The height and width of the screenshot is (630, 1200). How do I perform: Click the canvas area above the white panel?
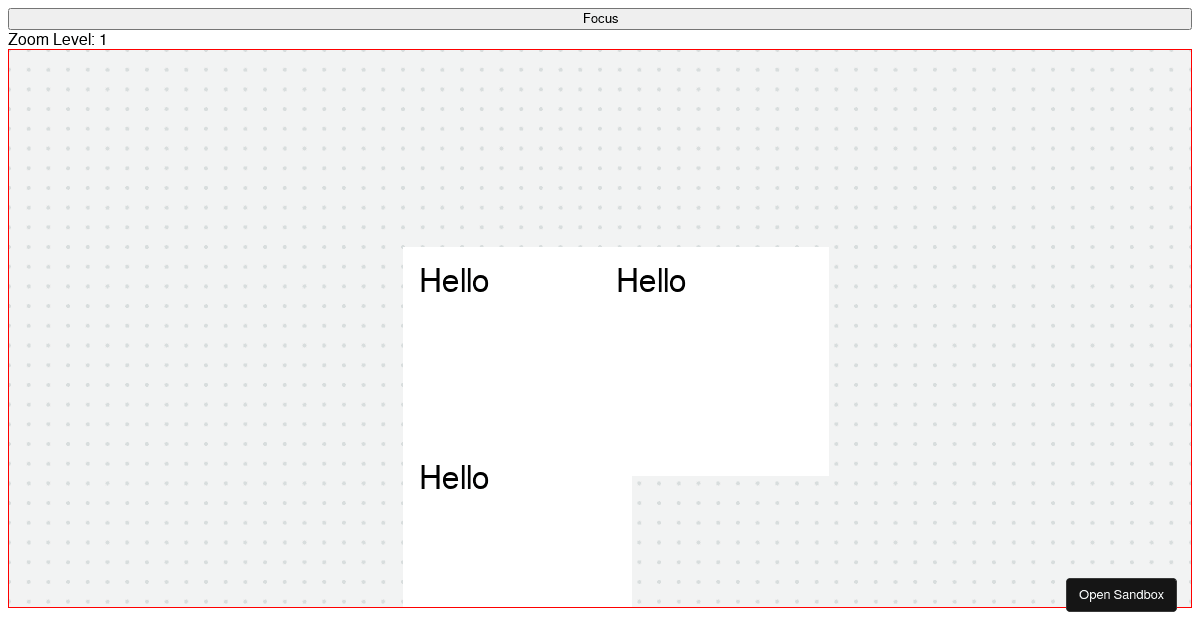(615, 150)
